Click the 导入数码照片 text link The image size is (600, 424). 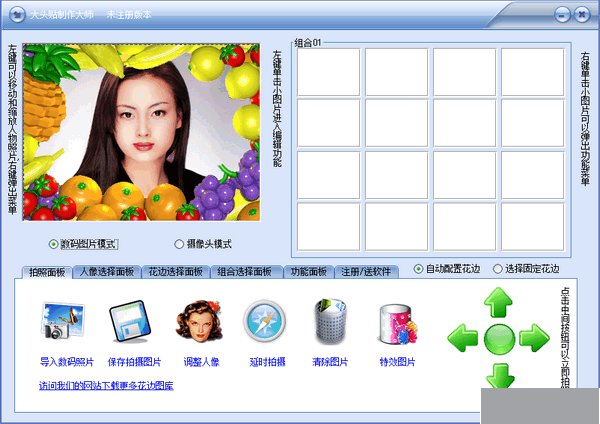coord(67,362)
